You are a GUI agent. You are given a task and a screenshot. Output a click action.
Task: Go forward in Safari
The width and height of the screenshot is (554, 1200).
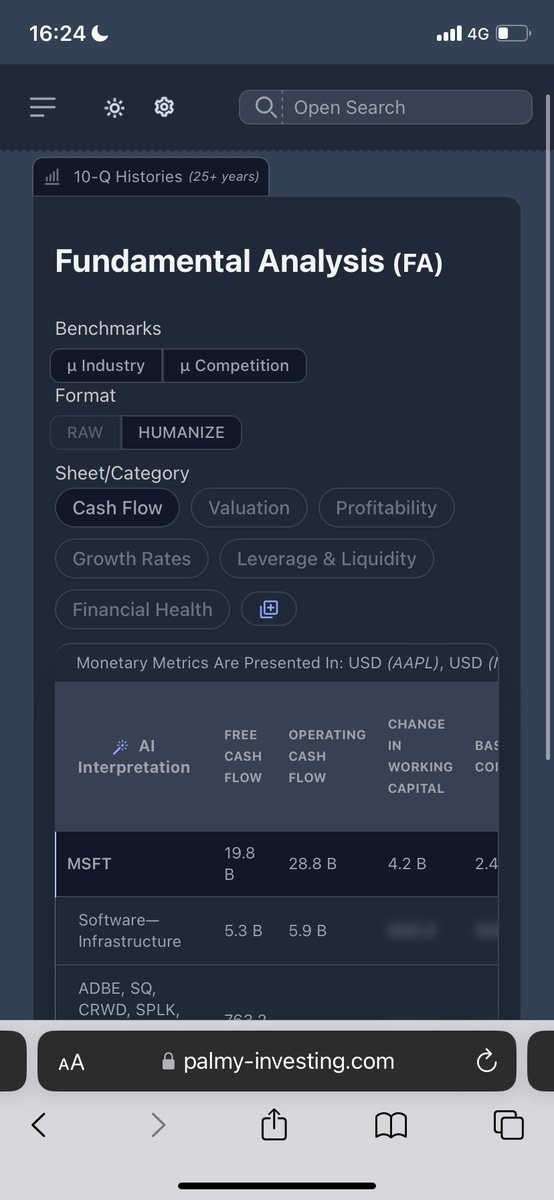(x=158, y=1125)
